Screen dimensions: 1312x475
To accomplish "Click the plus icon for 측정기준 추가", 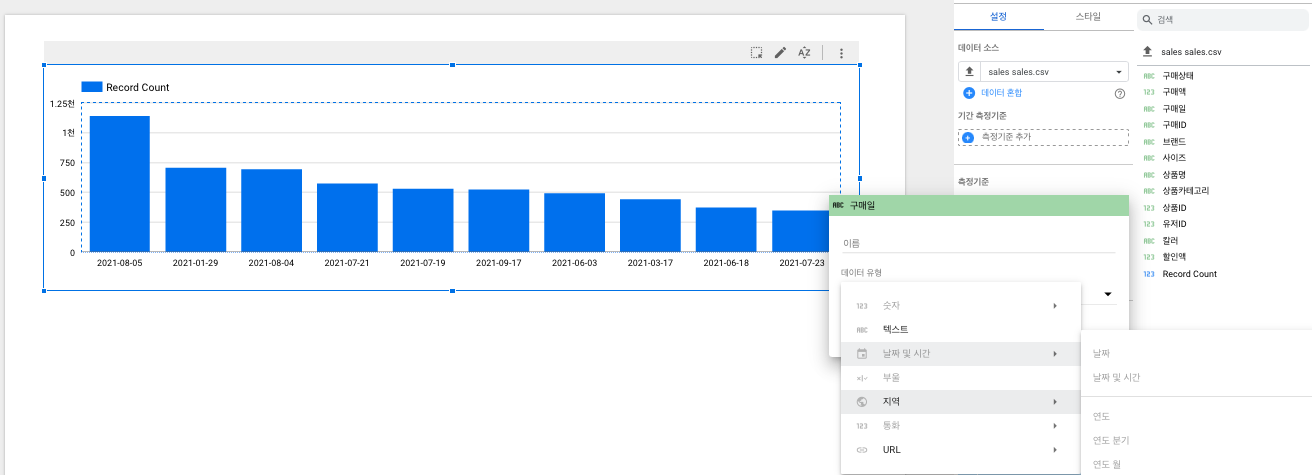I will (968, 137).
